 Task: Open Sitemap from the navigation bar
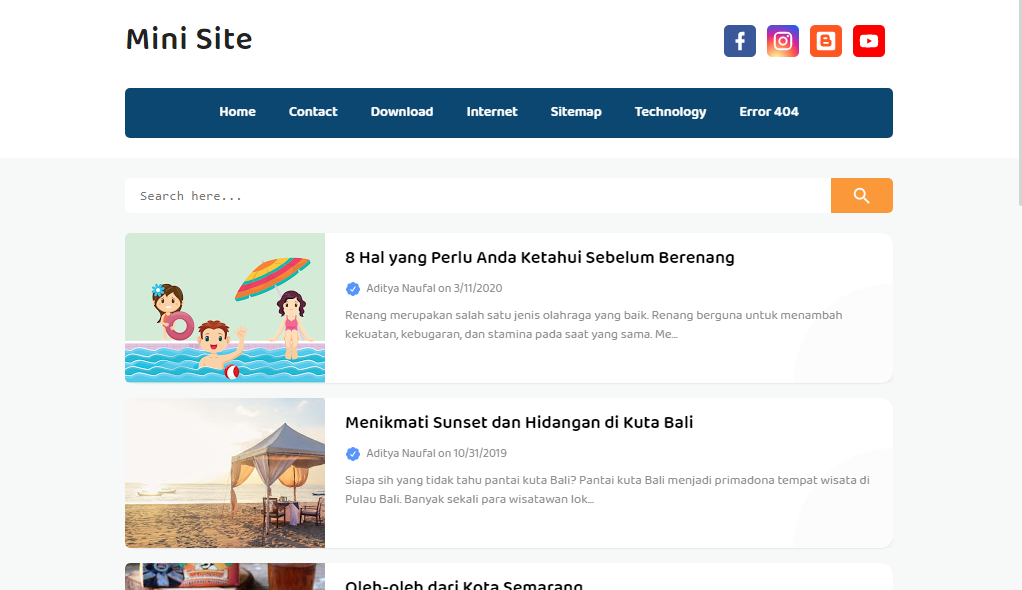pyautogui.click(x=576, y=111)
